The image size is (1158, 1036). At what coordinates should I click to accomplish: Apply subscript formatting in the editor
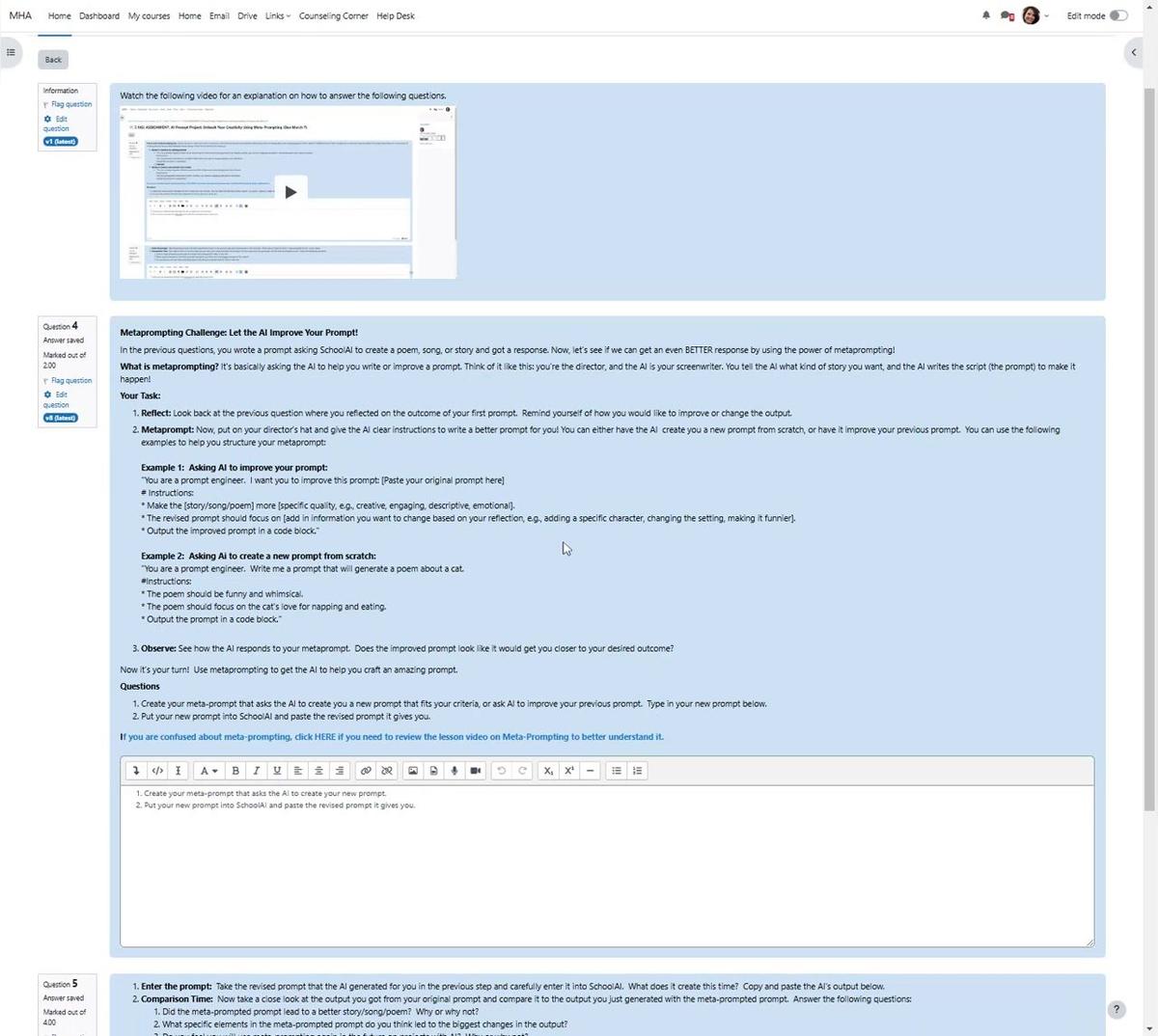coord(547,770)
